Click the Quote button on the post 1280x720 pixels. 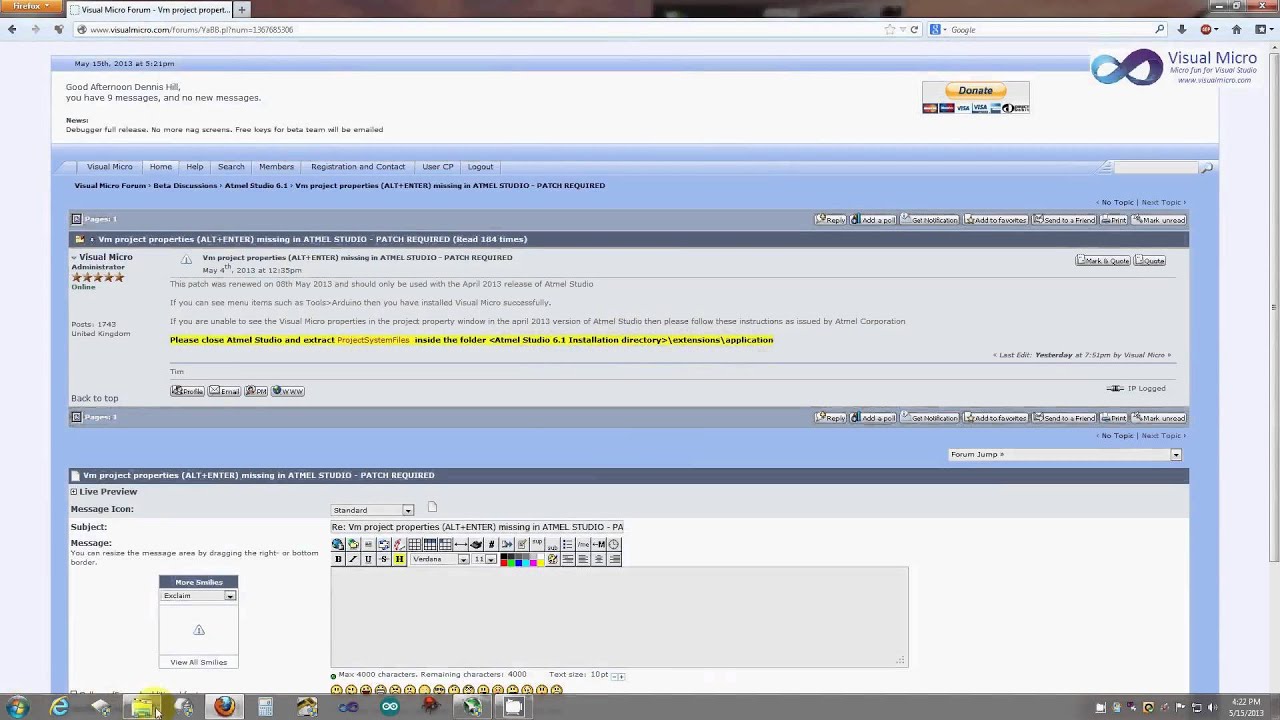1150,261
